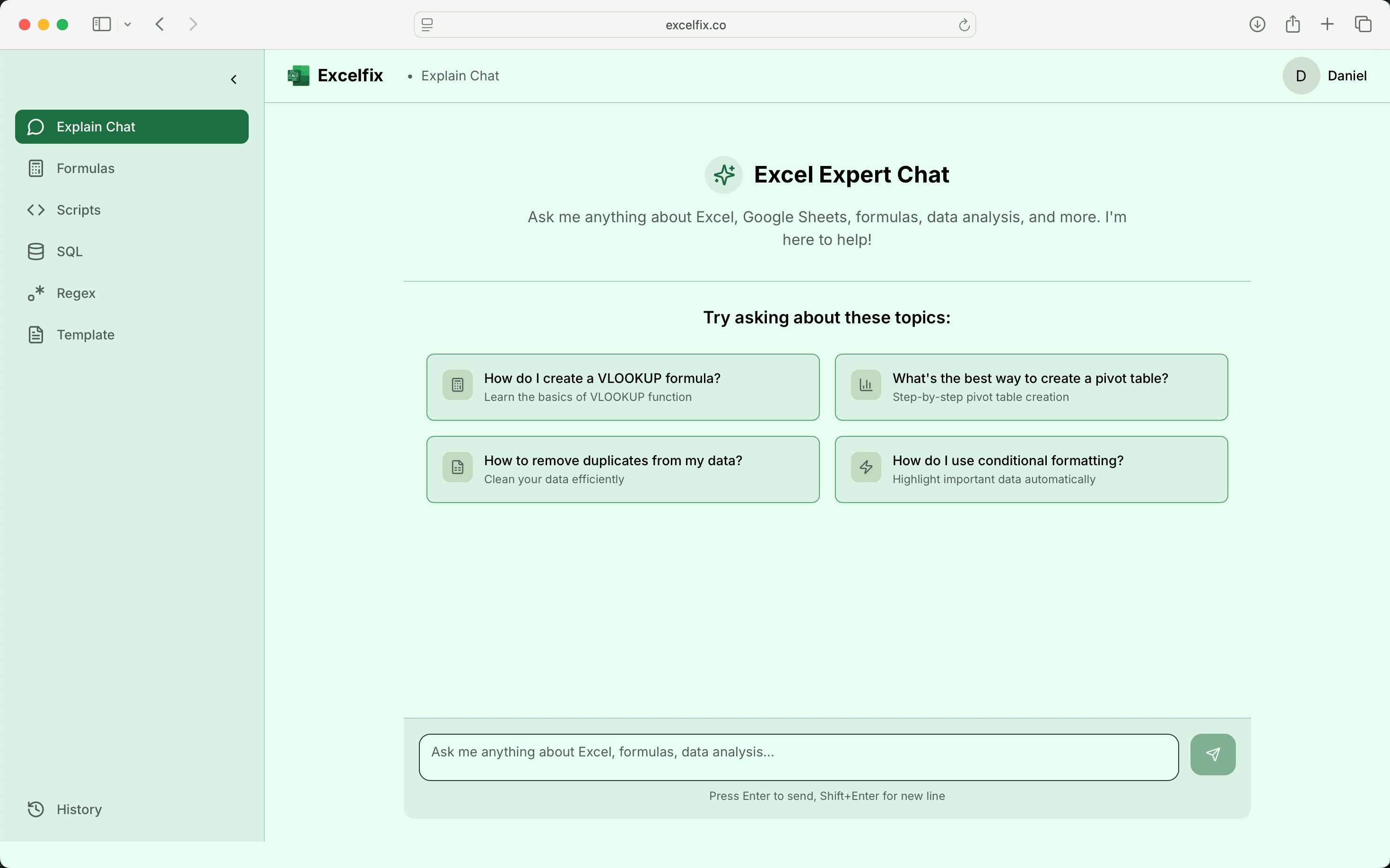1390x868 pixels.
Task: Click the page reader icon in address bar
Action: [427, 25]
